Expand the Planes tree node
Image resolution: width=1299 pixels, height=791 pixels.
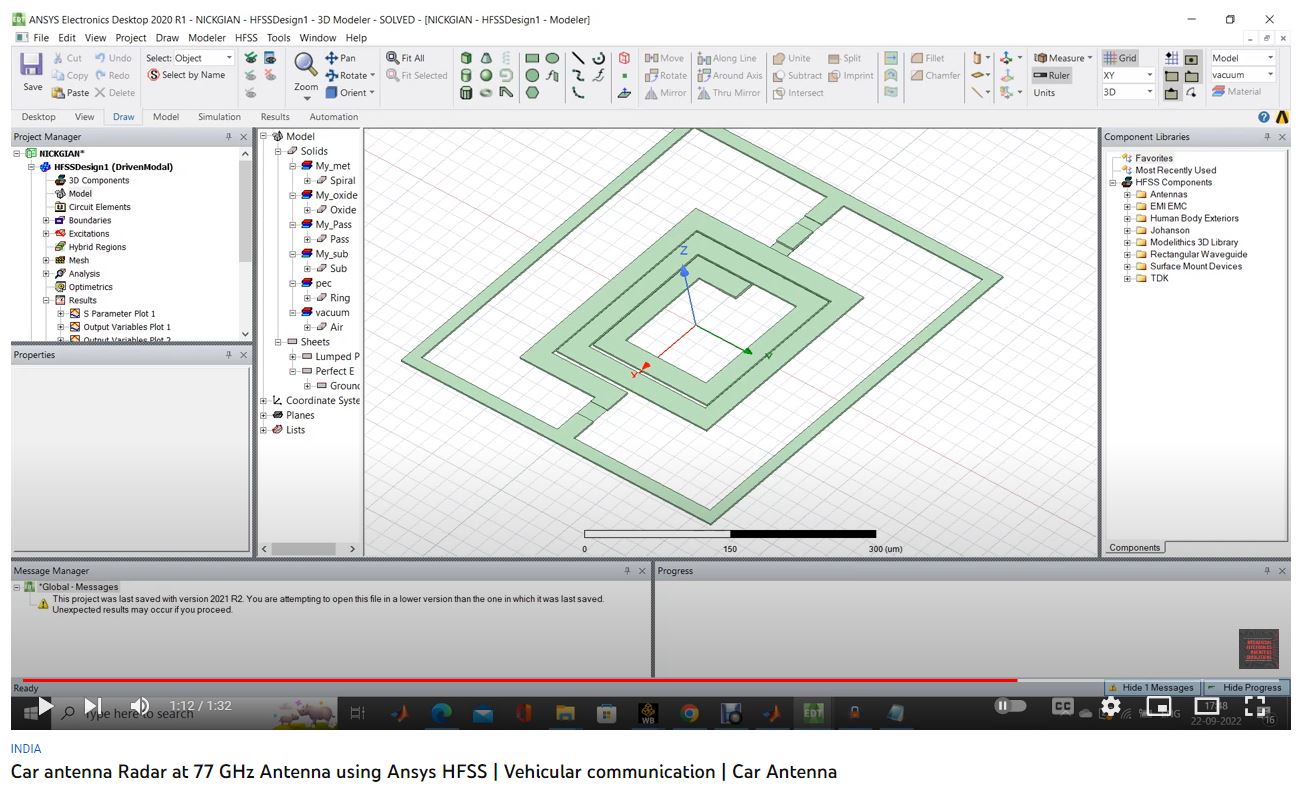[264, 415]
